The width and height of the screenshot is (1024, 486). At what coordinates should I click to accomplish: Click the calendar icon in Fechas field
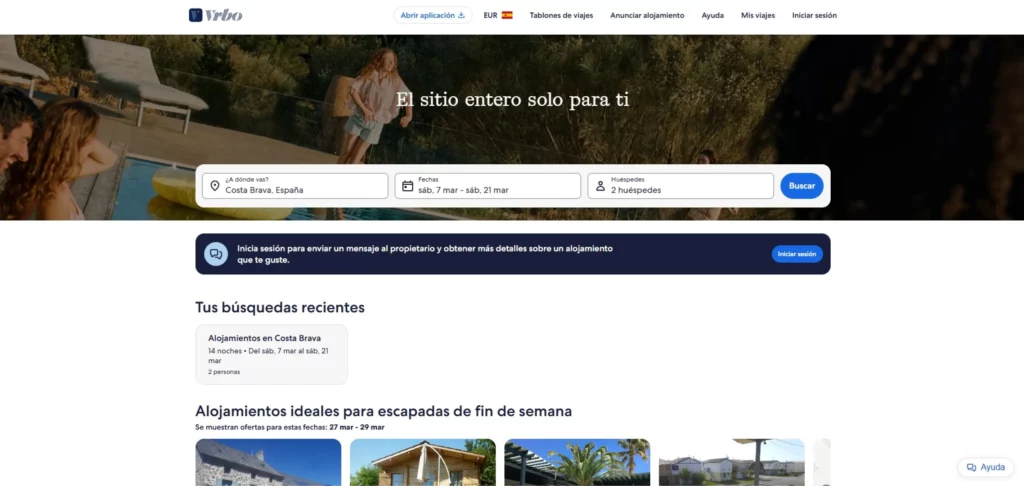click(x=407, y=186)
